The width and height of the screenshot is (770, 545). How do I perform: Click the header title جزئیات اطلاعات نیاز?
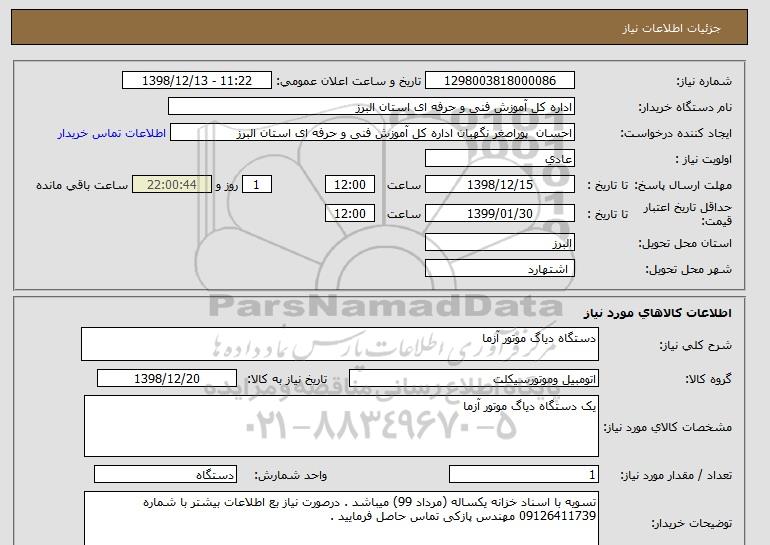pos(671,28)
